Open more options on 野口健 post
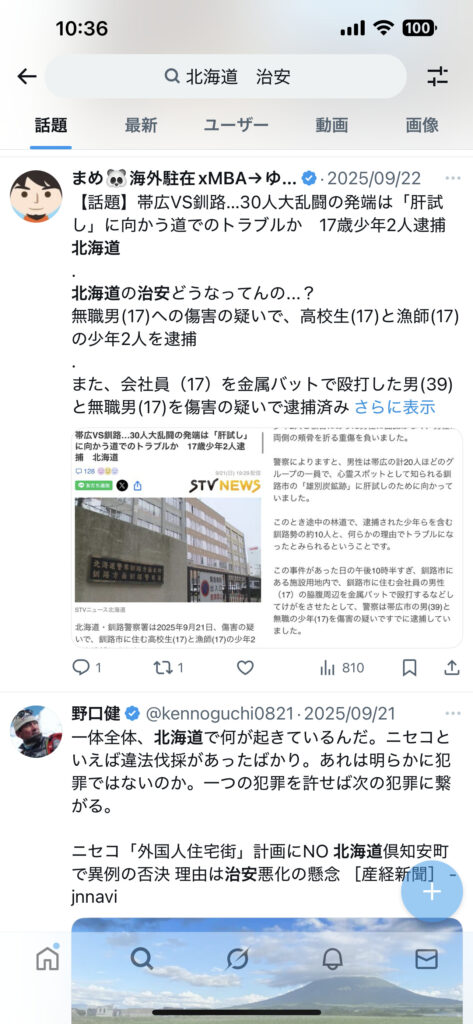 pos(453,713)
